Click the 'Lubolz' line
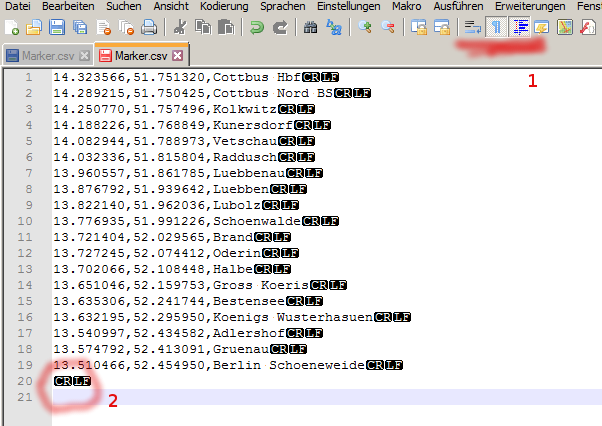Viewport: 602px width, 426px height. click(x=176, y=205)
